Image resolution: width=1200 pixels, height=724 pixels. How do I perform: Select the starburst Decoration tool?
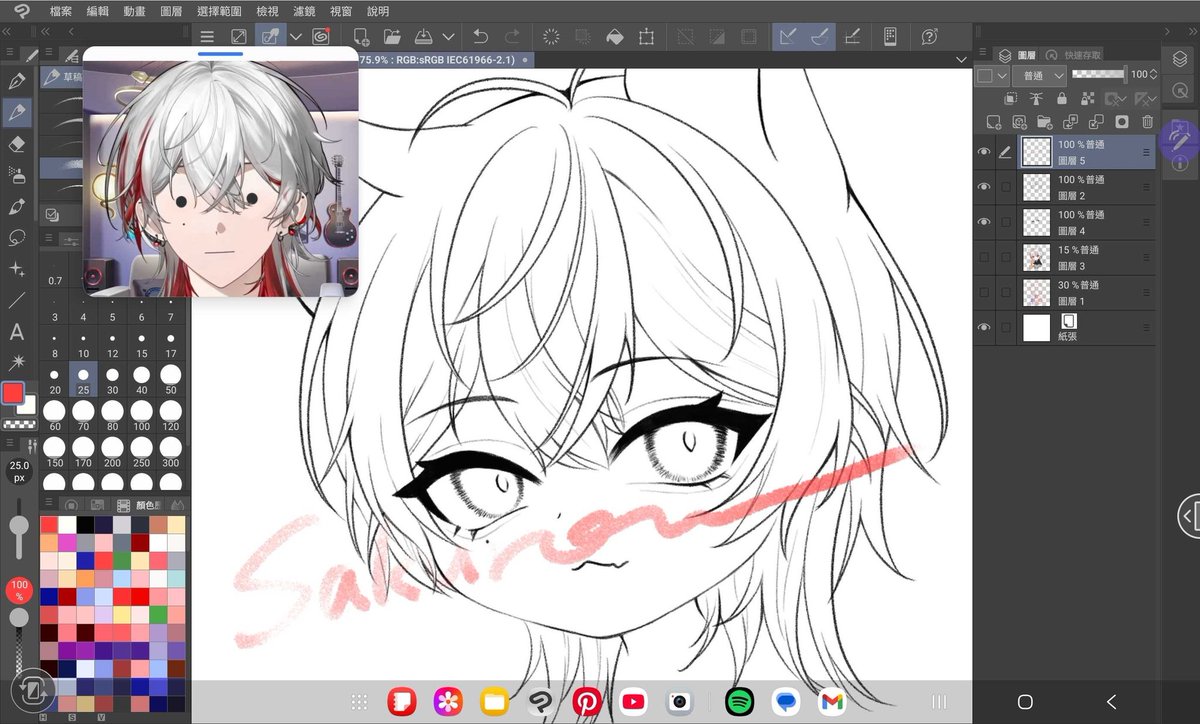point(16,362)
